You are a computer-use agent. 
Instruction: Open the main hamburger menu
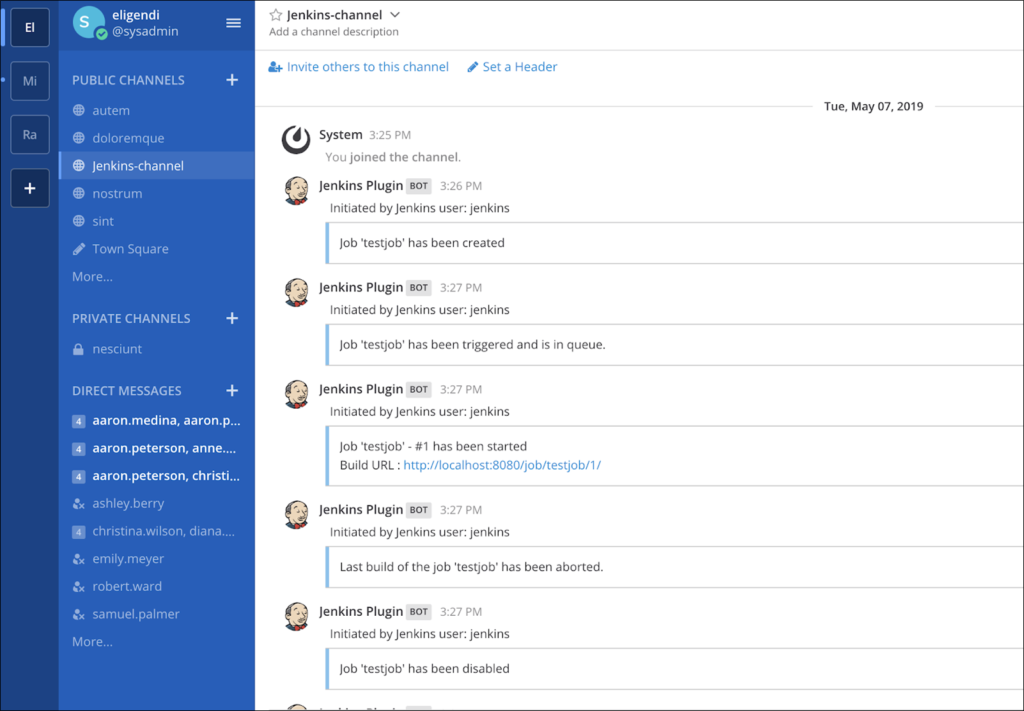click(233, 23)
